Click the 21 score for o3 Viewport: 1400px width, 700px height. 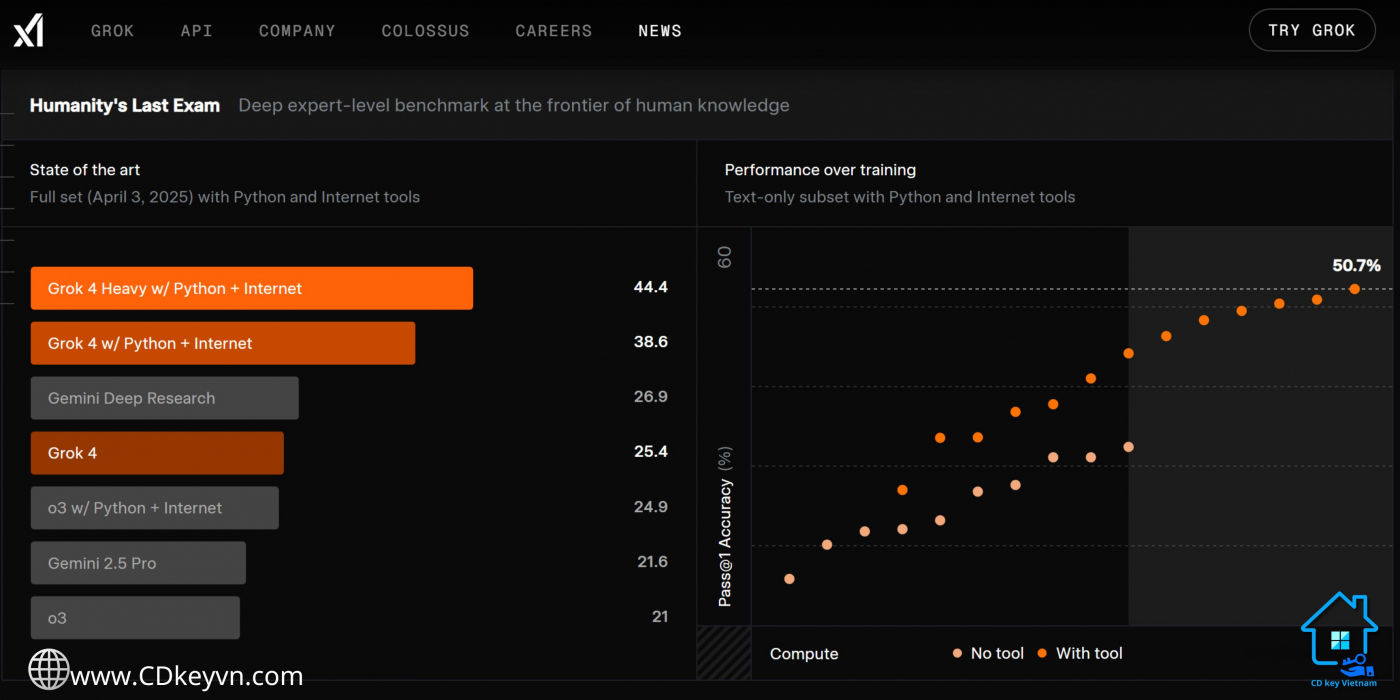click(x=660, y=617)
